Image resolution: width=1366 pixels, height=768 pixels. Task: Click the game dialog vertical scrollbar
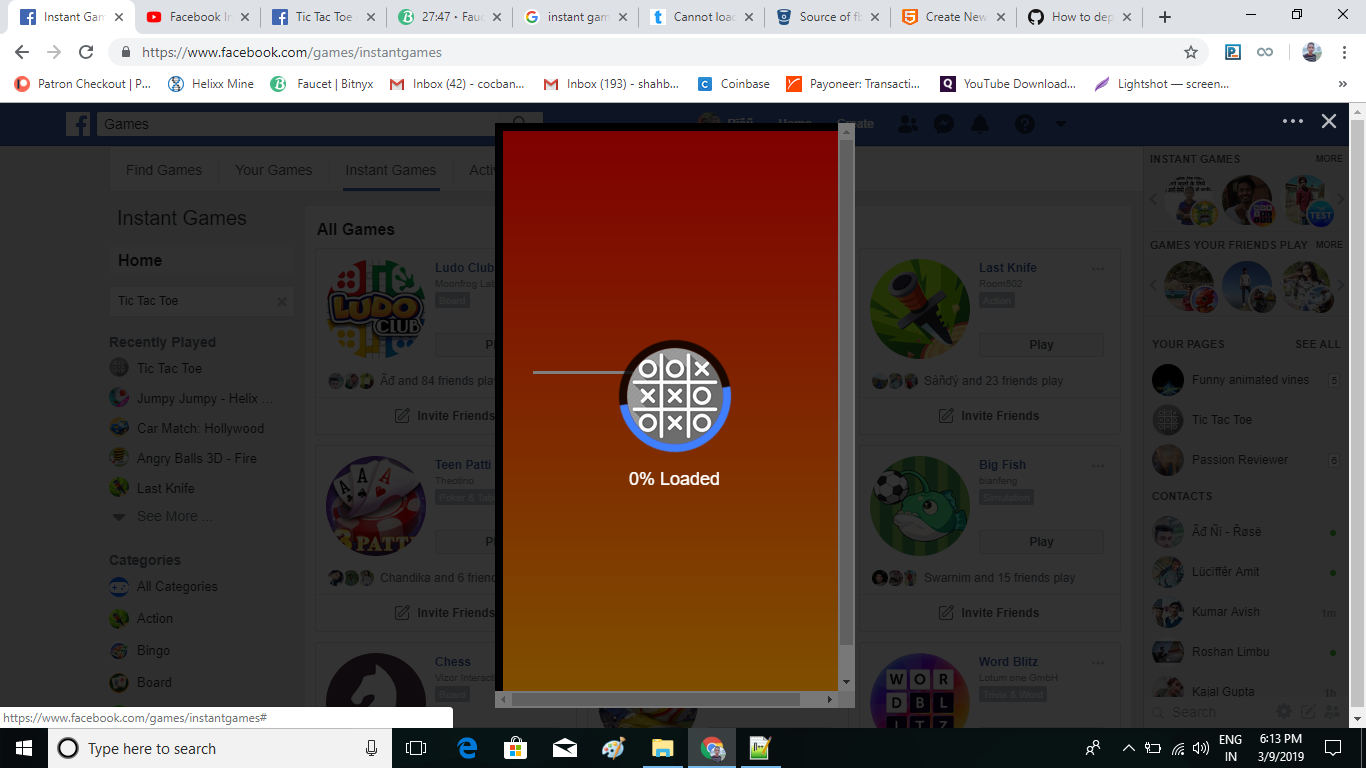click(x=847, y=390)
